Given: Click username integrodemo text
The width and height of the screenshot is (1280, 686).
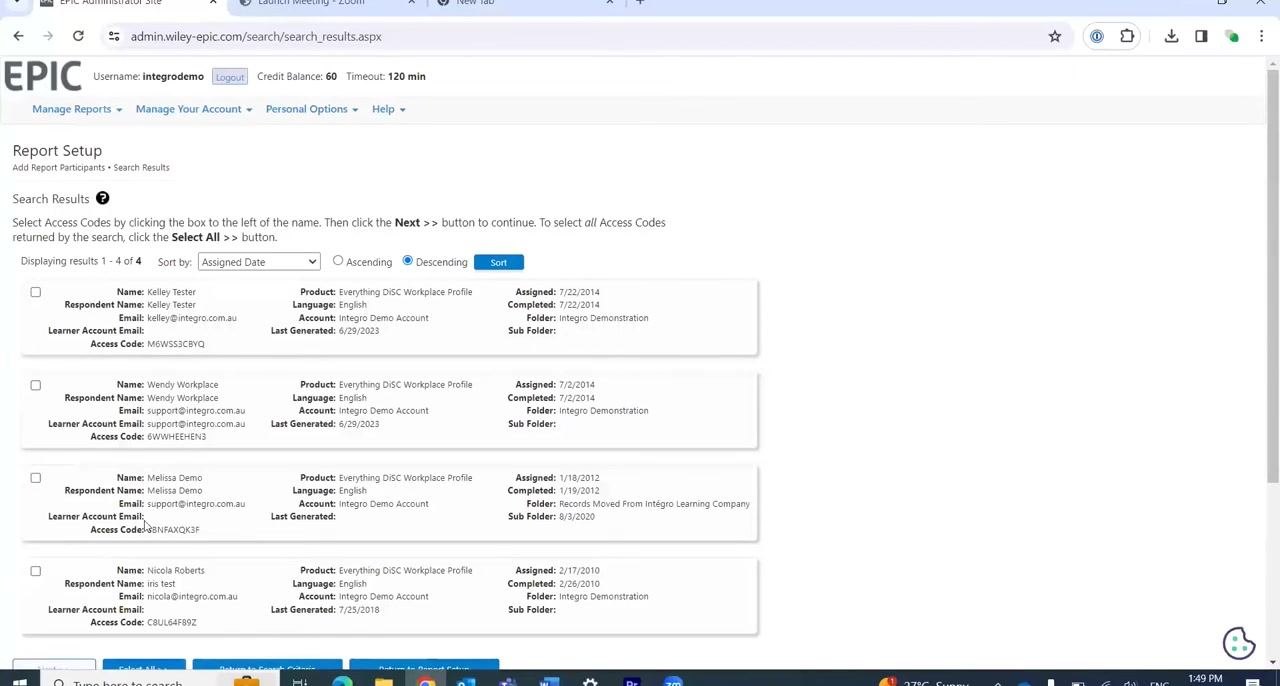Looking at the screenshot, I should (x=173, y=76).
